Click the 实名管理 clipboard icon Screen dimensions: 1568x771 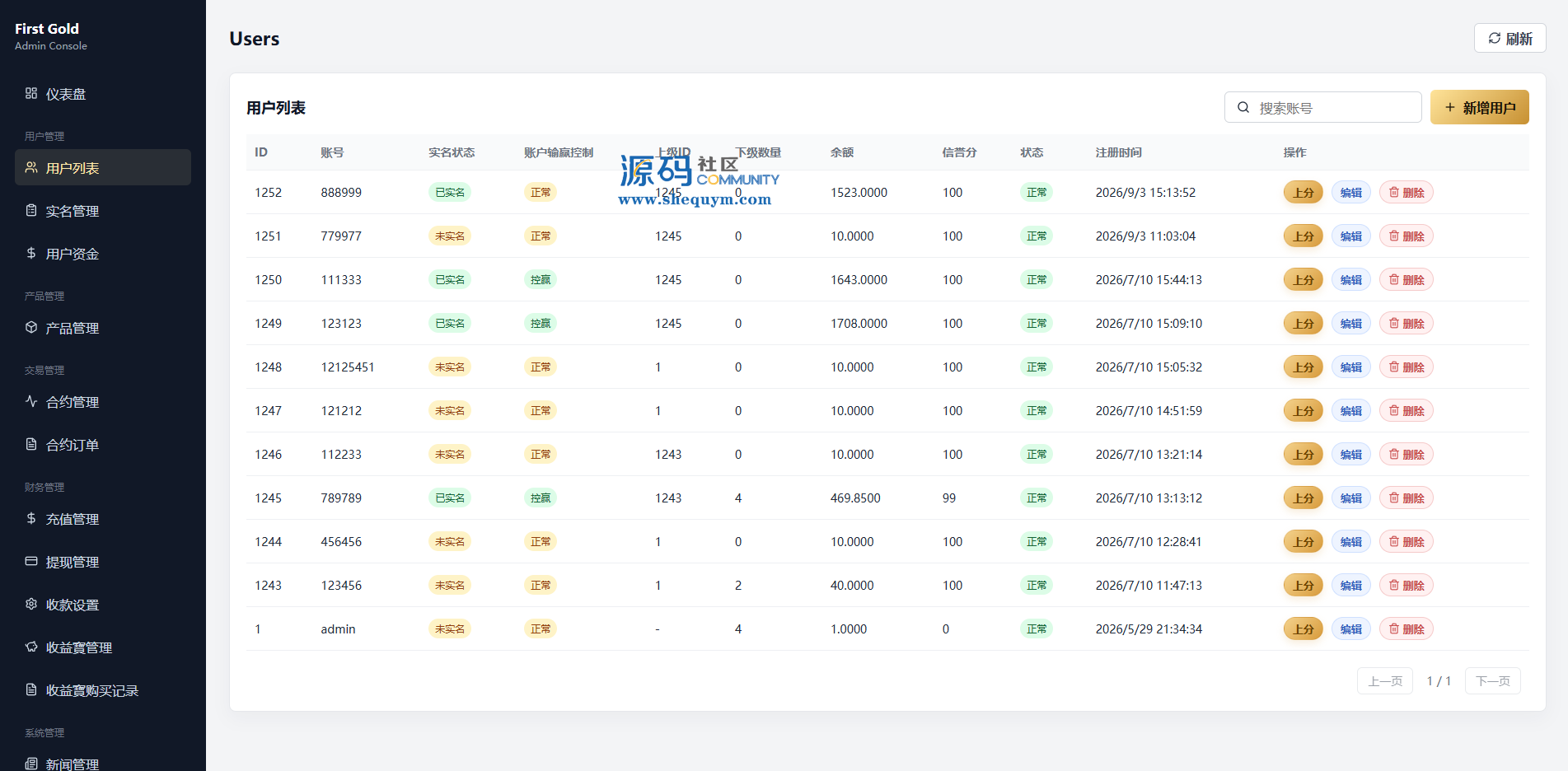[31, 210]
